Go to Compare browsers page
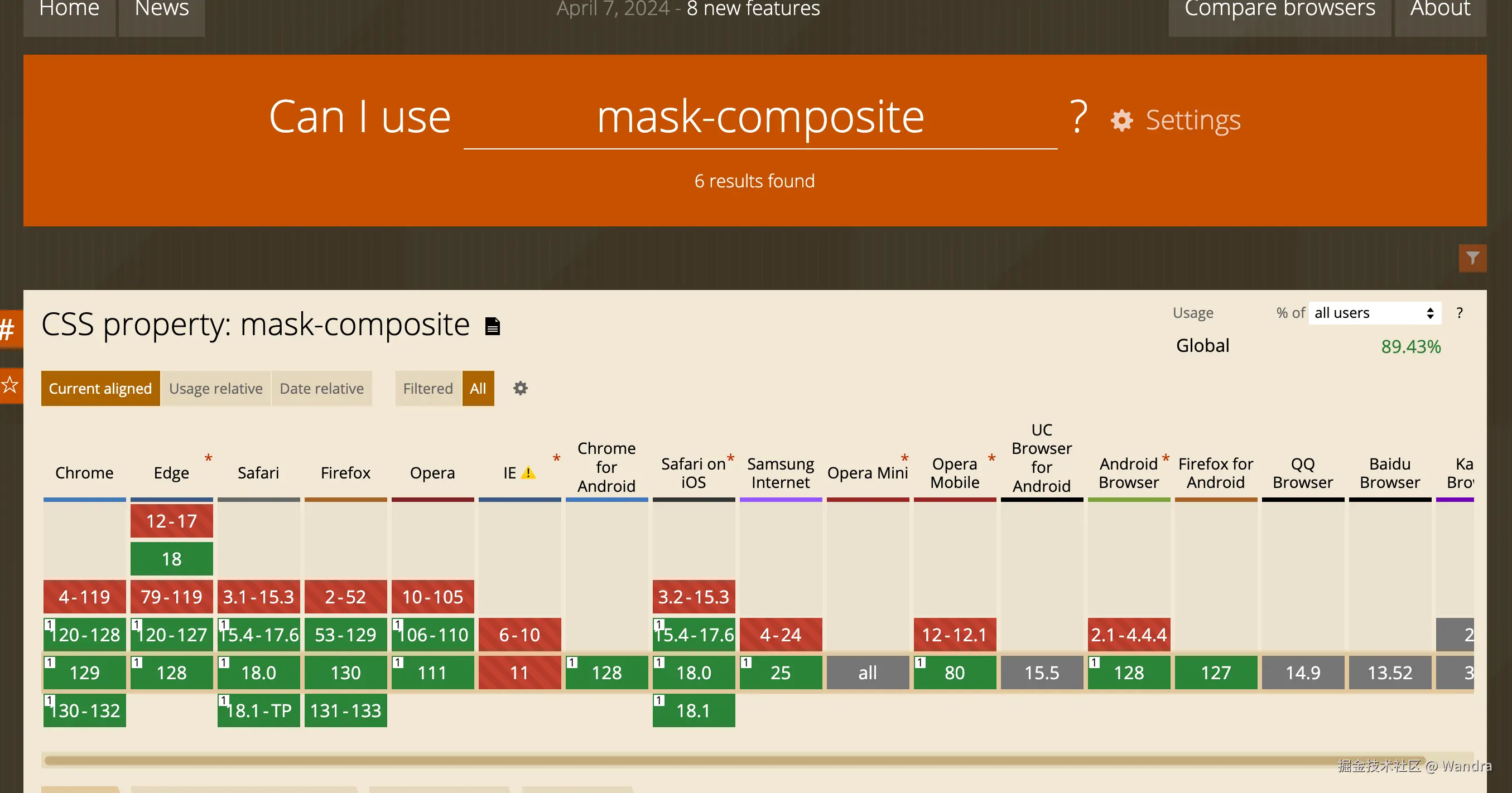The image size is (1512, 793). coord(1279,11)
